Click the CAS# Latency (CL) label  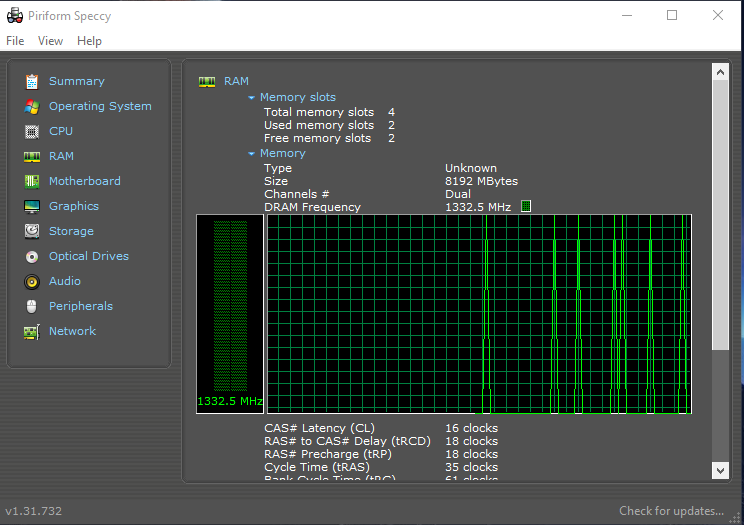319,428
